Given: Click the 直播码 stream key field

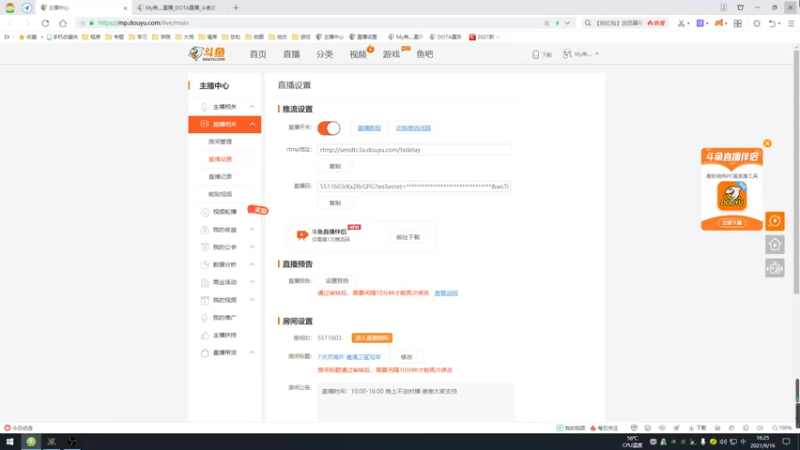Looking at the screenshot, I should point(414,186).
